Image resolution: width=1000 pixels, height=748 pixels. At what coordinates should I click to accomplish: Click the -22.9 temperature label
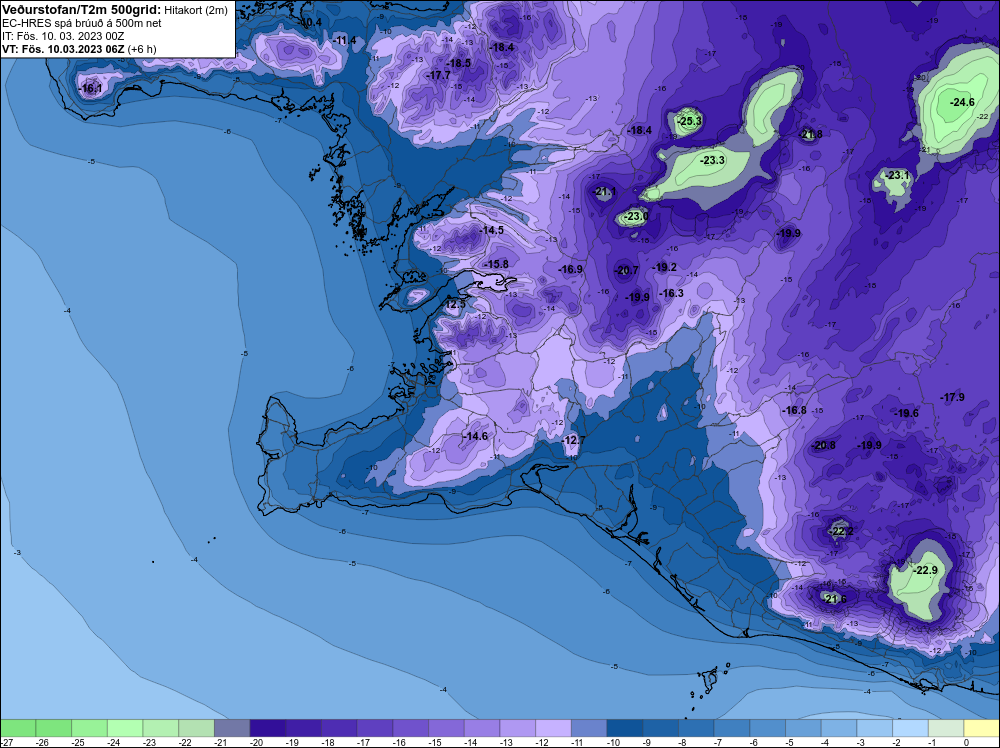925,570
